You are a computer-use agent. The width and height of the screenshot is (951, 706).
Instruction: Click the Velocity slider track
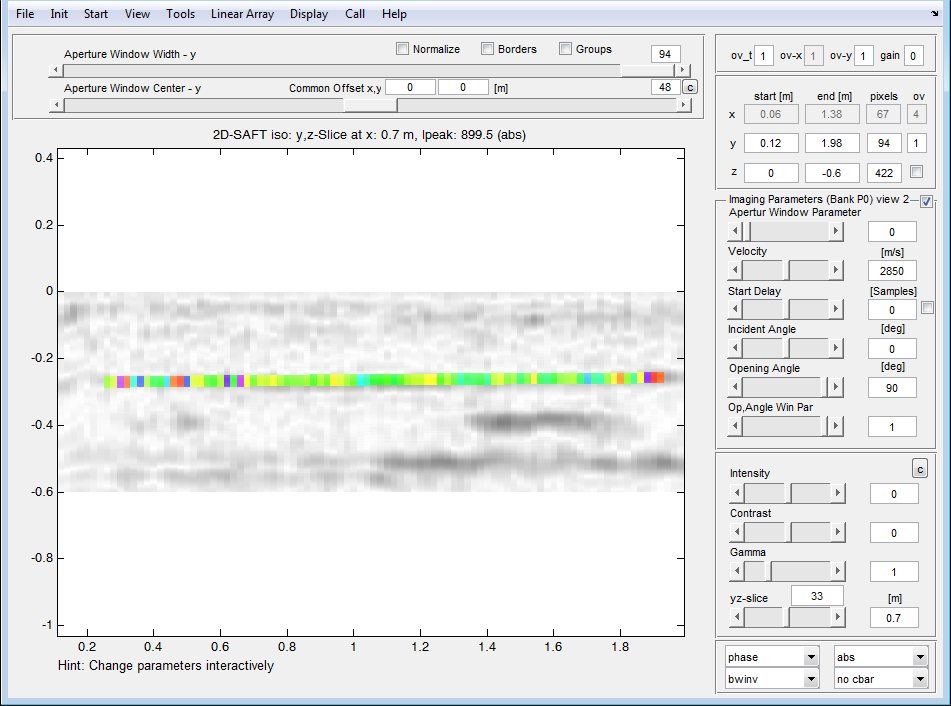pos(785,270)
